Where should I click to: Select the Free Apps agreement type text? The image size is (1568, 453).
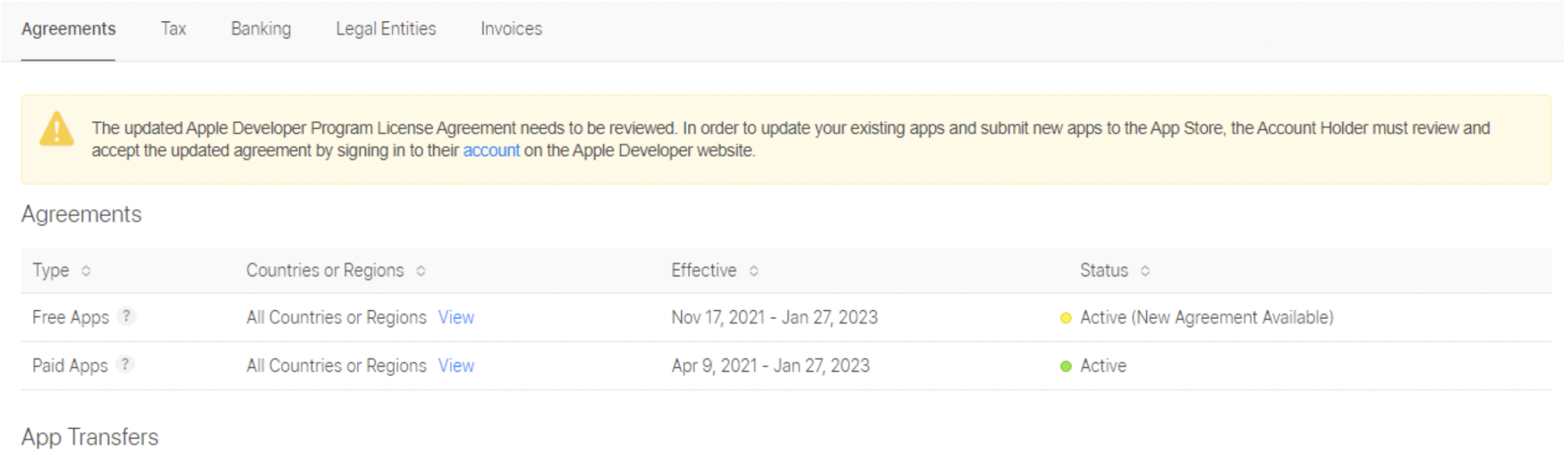point(70,317)
